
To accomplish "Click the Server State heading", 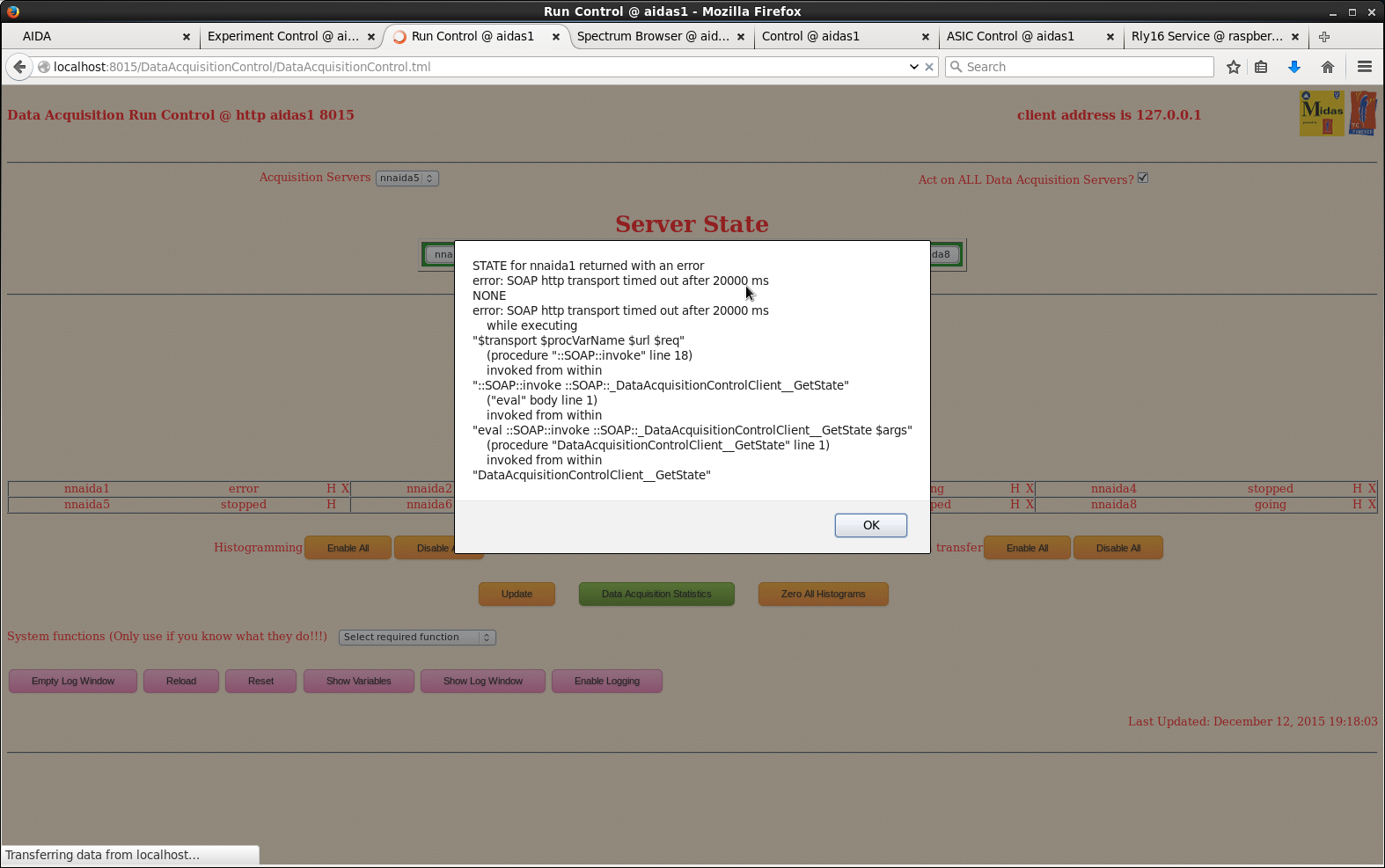I will click(692, 224).
